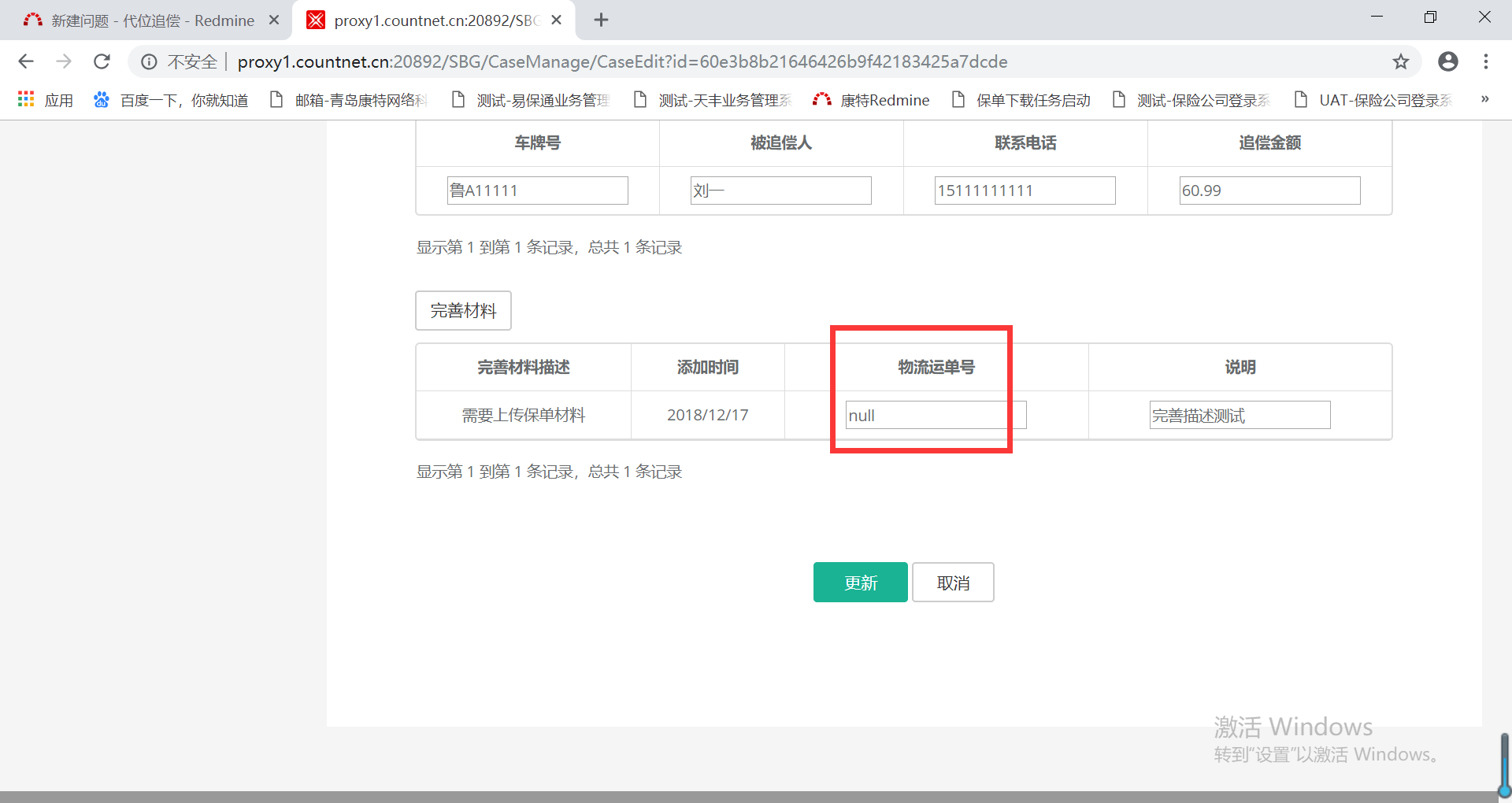Viewport: 1512px width, 803px height.
Task: Open the 保单下载任务启动 bookmark
Action: tap(1021, 100)
